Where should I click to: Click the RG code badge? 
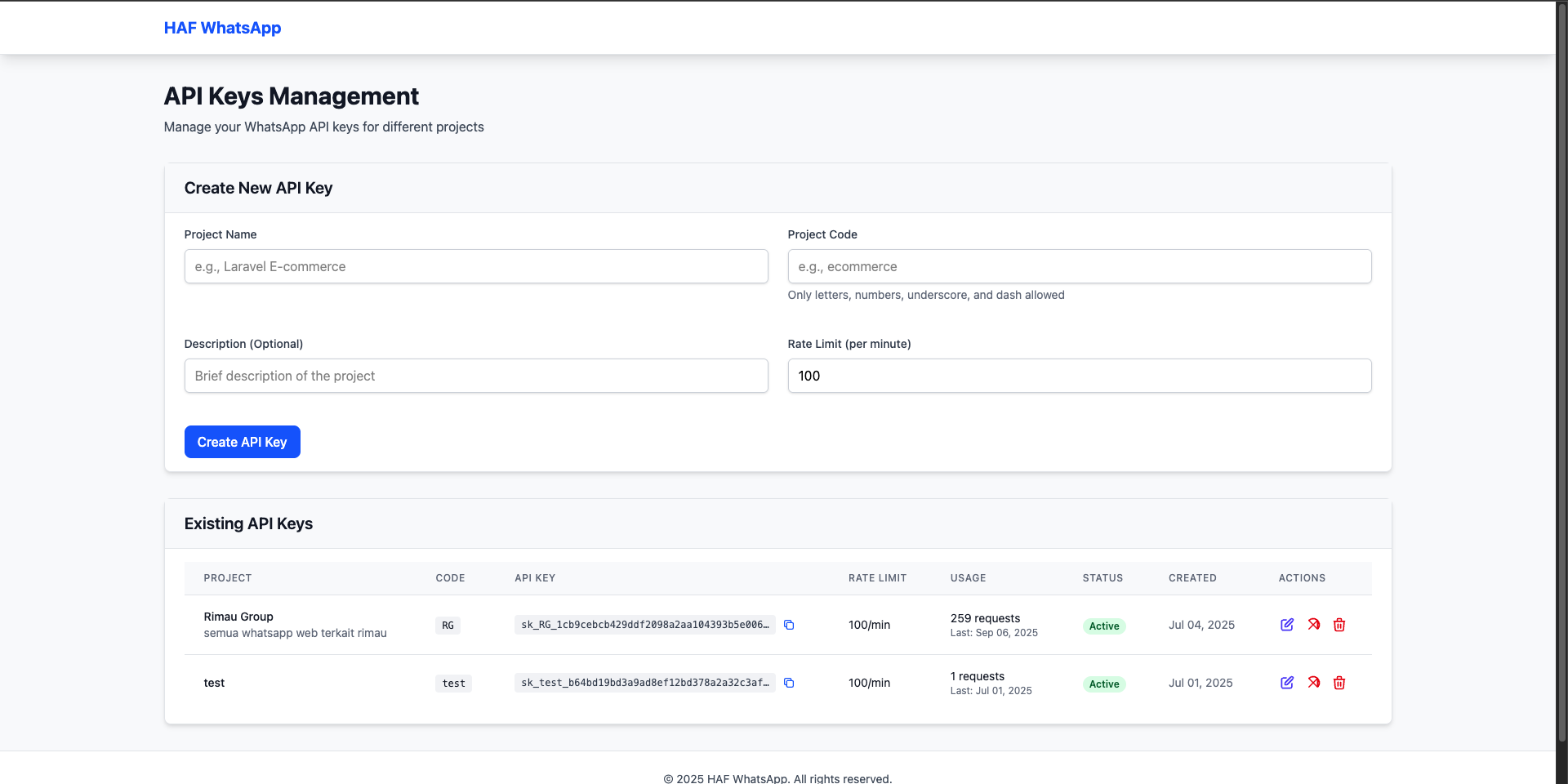448,625
